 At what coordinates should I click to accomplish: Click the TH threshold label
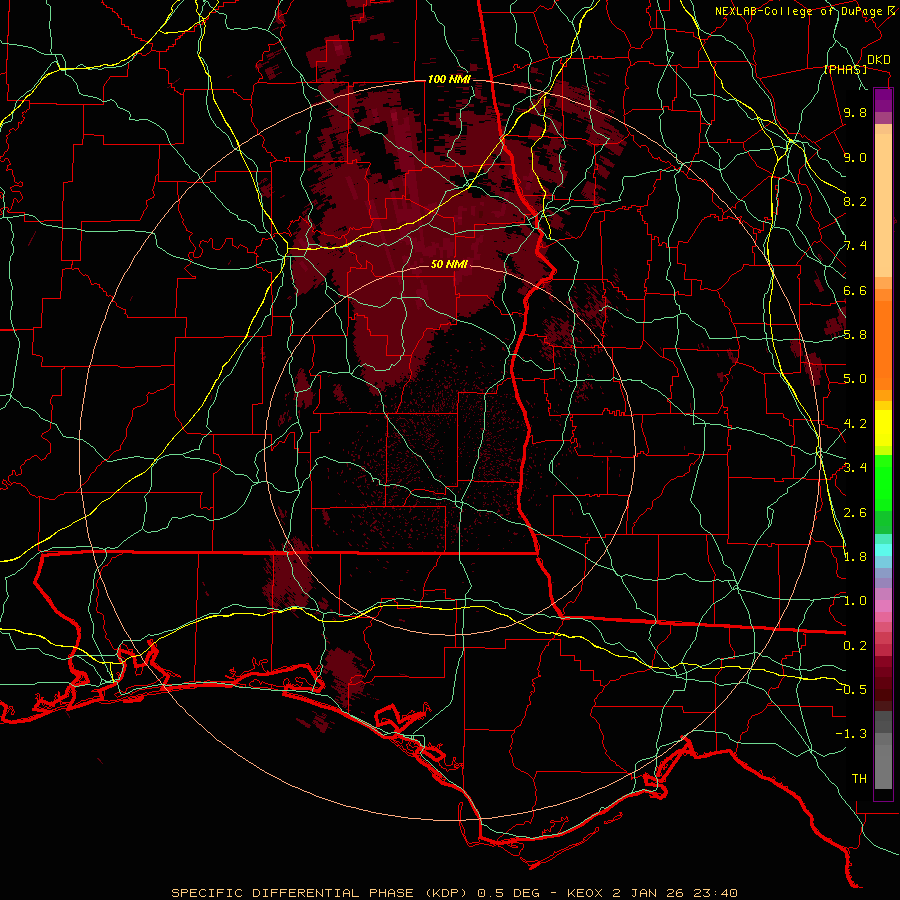(x=859, y=778)
